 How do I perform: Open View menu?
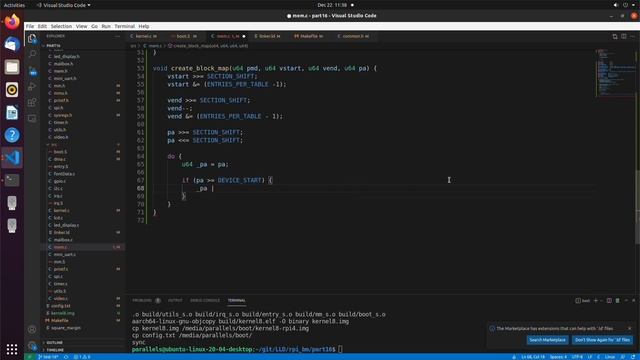click(81, 26)
